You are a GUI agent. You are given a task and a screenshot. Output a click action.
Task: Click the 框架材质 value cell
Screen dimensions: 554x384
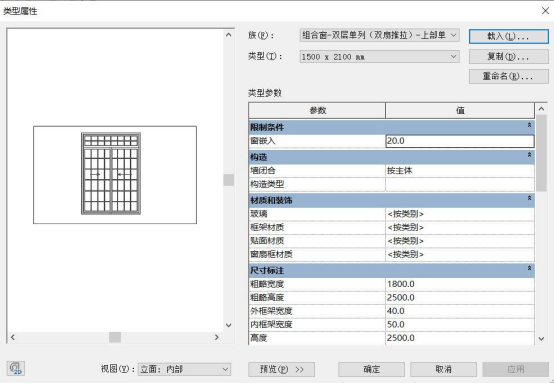(x=460, y=228)
